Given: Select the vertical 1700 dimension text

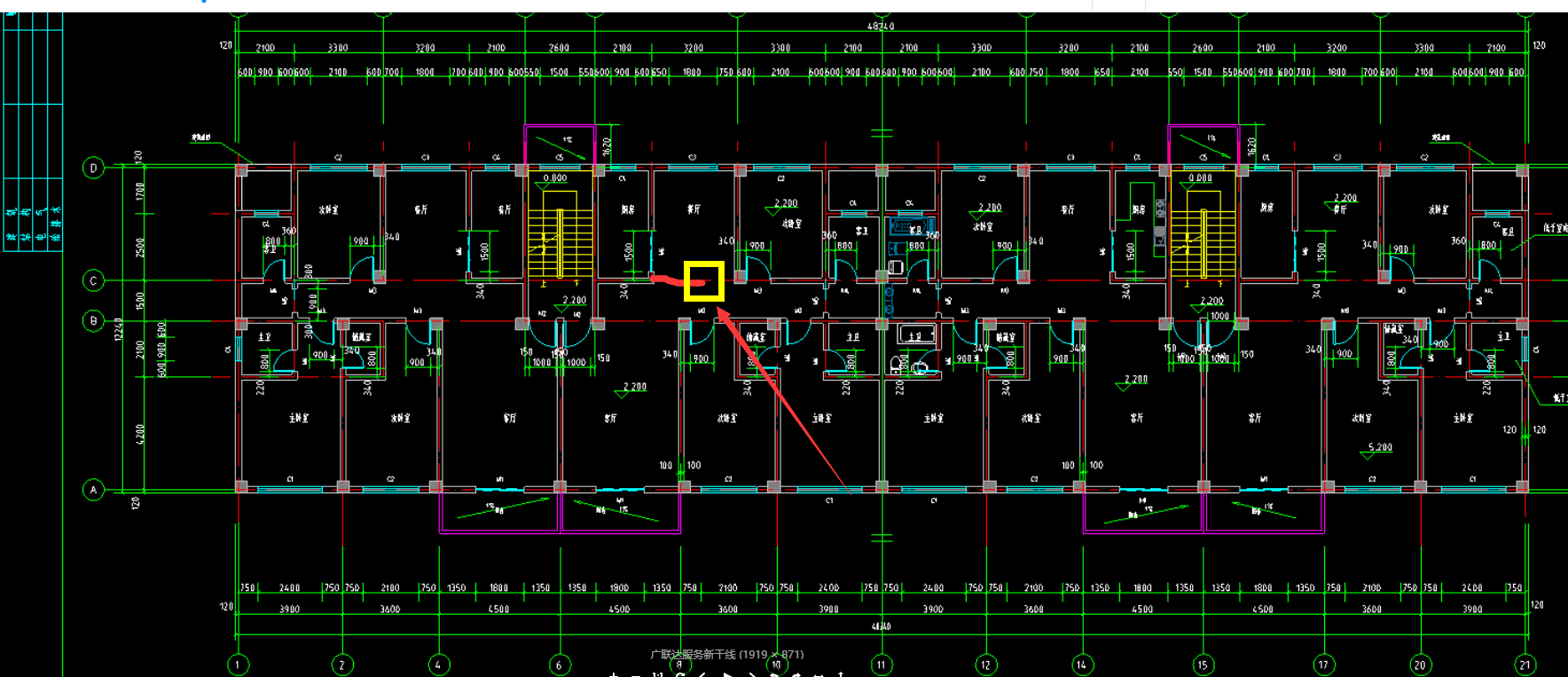Looking at the screenshot, I should (x=140, y=192).
